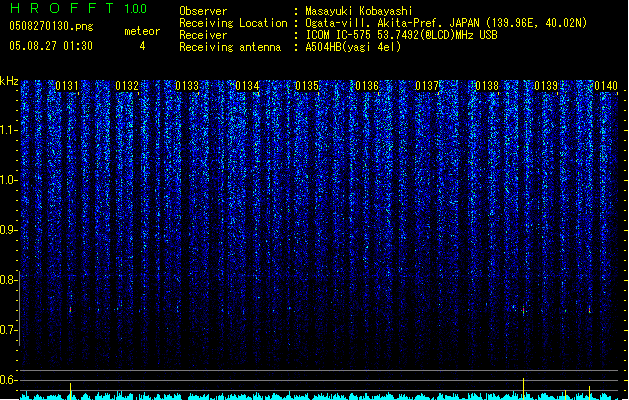
Task: Click ICOM IC-575 receiver details
Action: coord(401,35)
